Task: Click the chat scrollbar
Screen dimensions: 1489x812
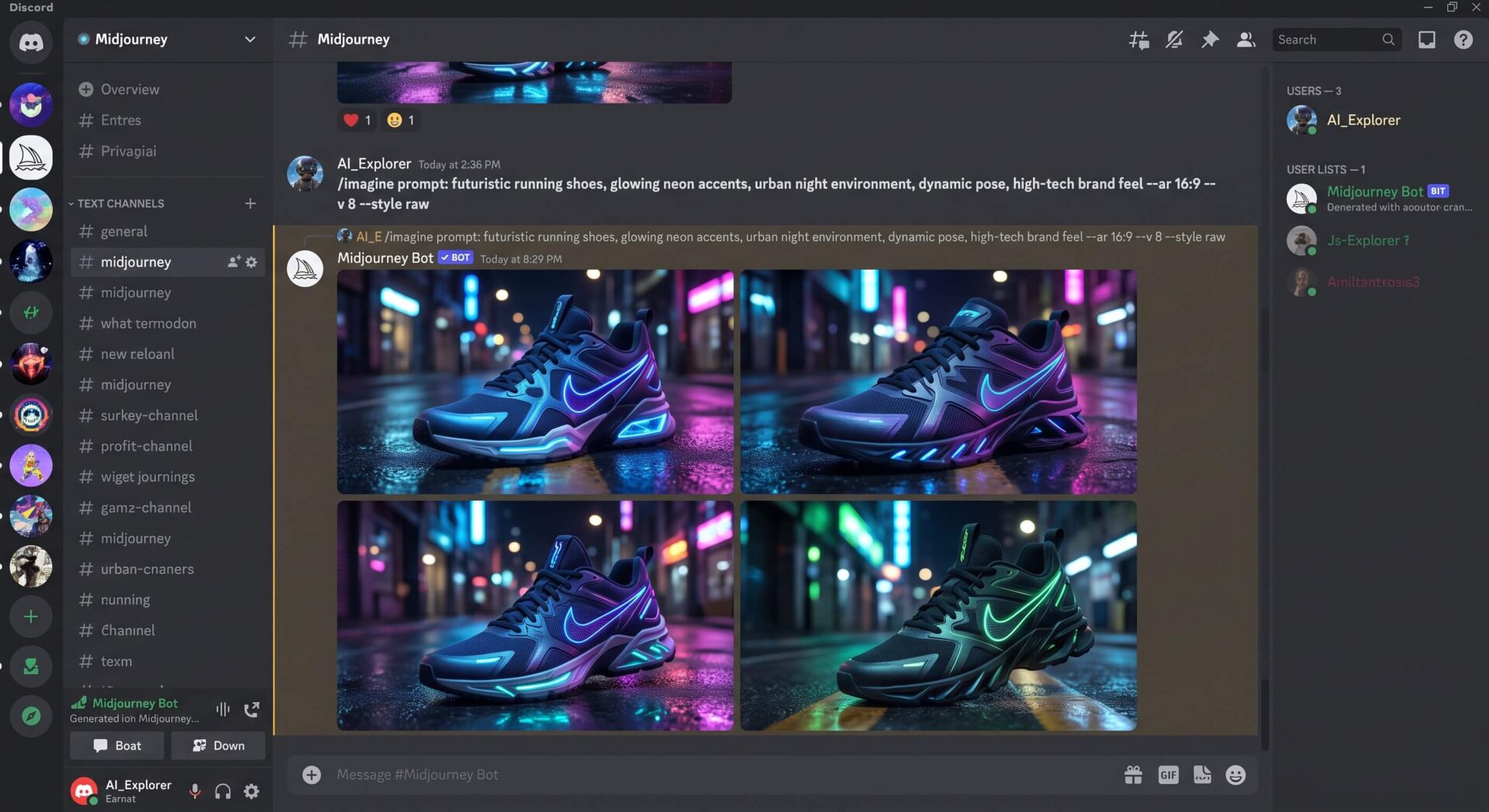Action: click(x=1265, y=714)
